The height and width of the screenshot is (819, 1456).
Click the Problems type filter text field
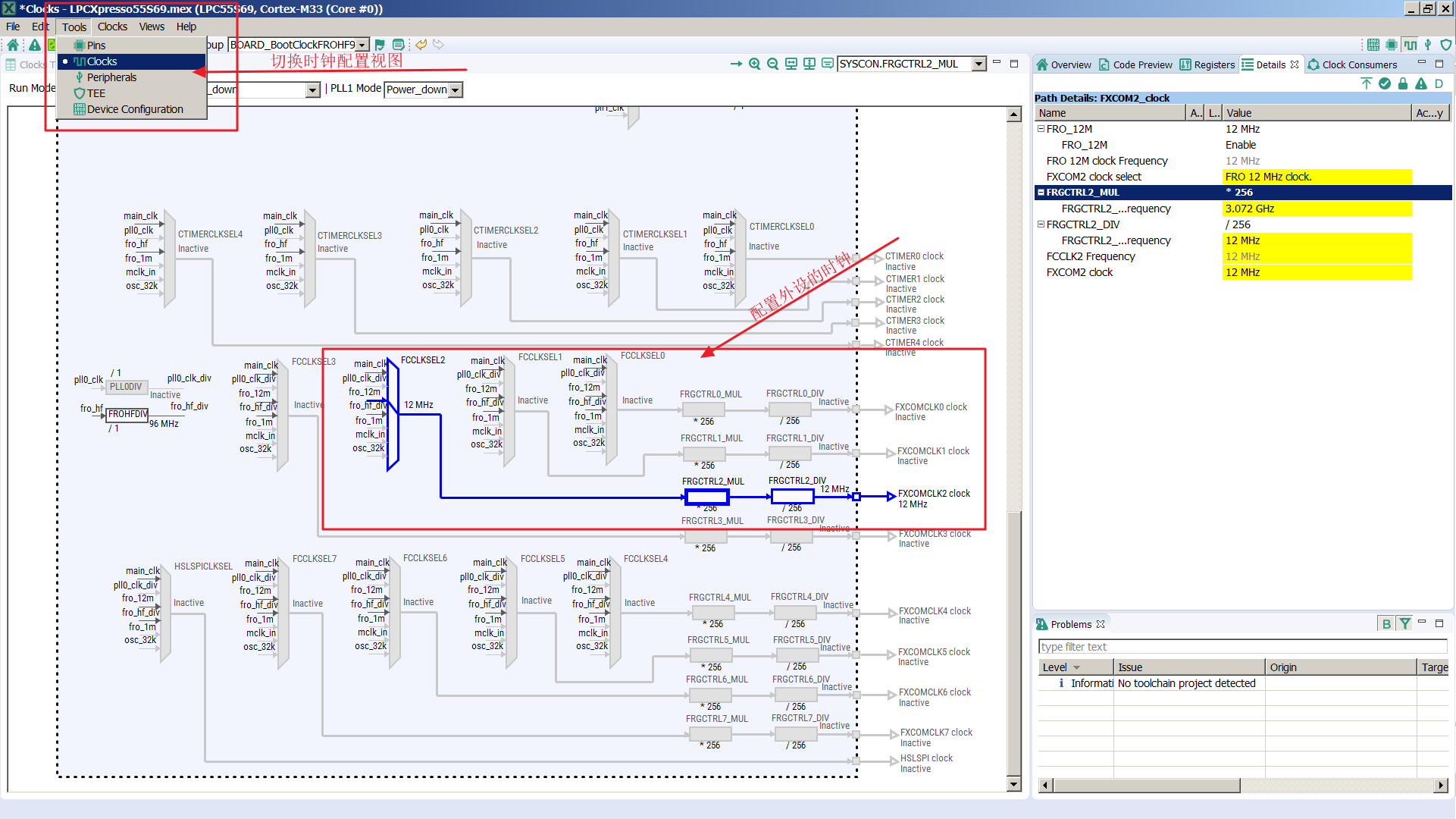1242,647
